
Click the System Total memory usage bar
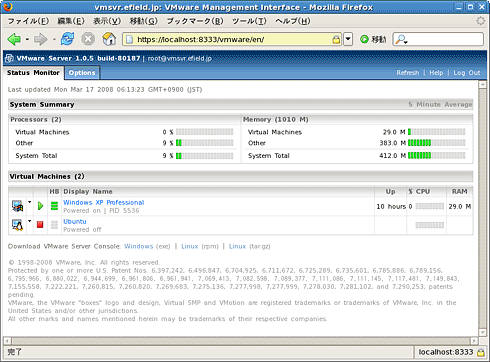(x=436, y=156)
